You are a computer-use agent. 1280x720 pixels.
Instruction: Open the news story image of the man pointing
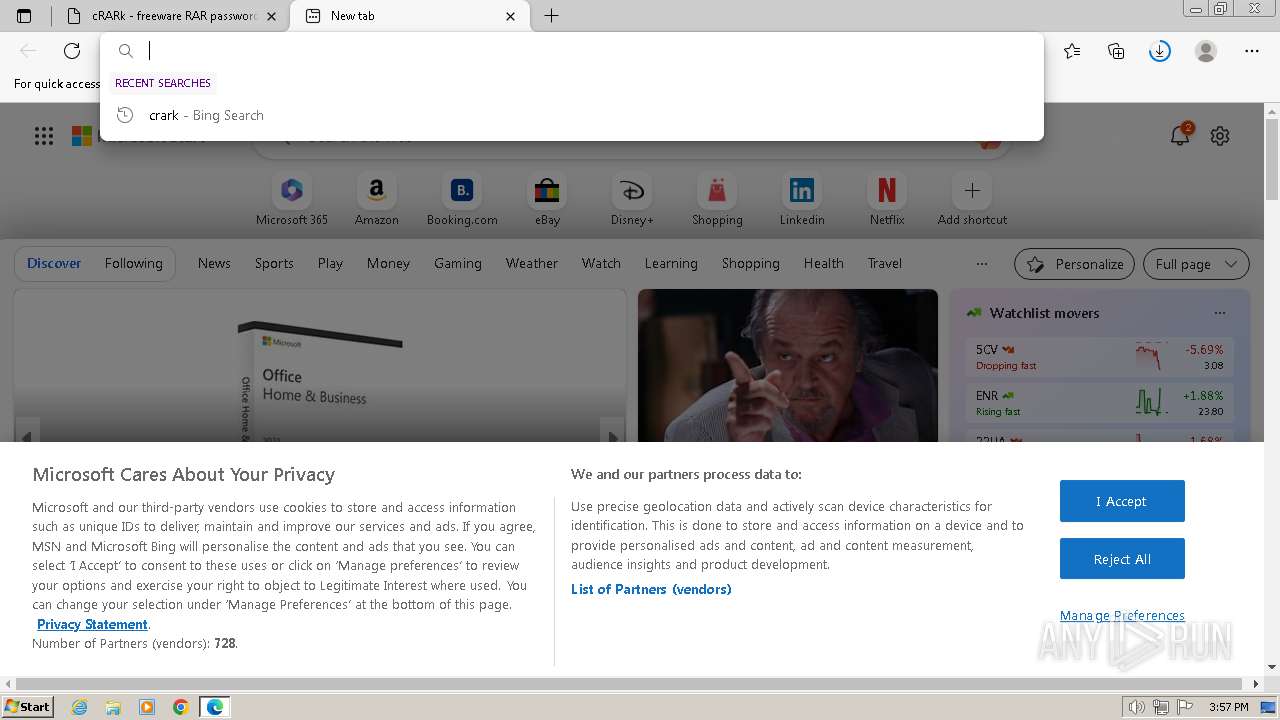pos(788,366)
